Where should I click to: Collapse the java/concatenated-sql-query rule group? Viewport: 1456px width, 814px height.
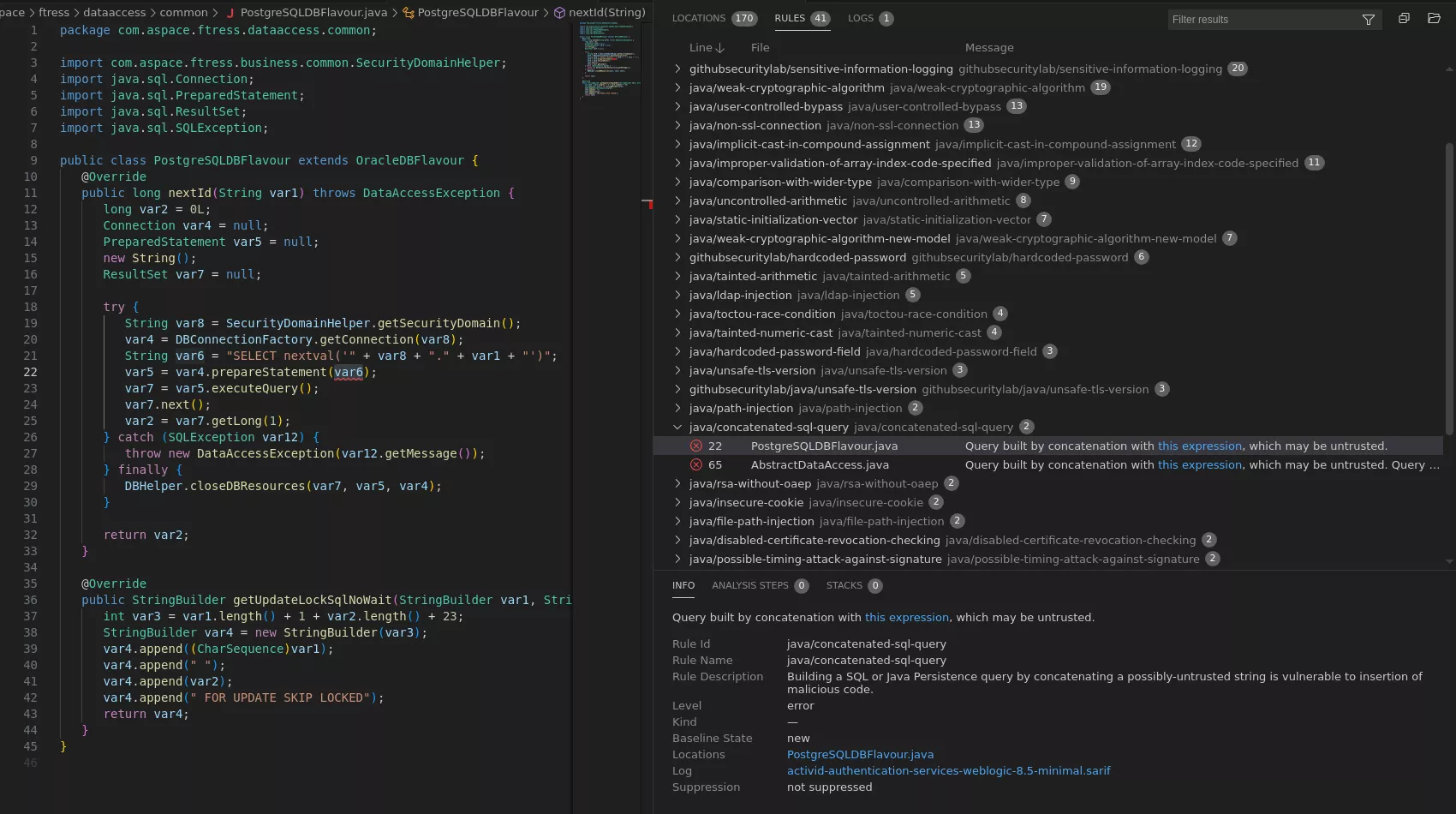(677, 428)
